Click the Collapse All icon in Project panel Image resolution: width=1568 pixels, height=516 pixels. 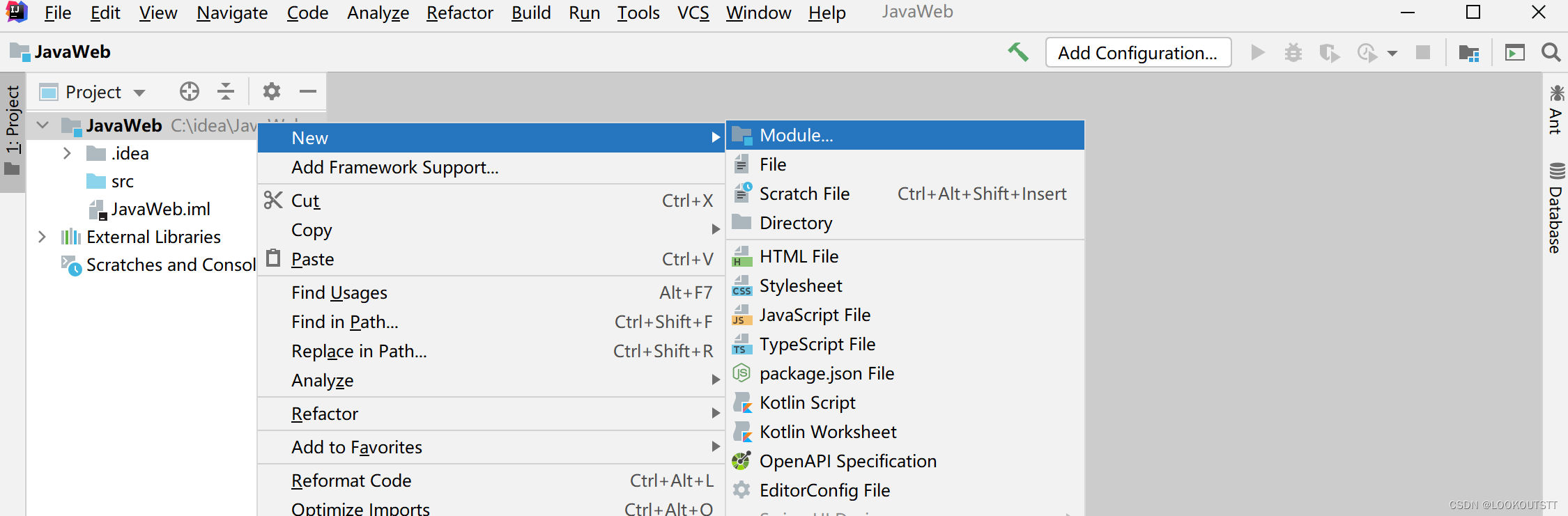click(x=226, y=91)
